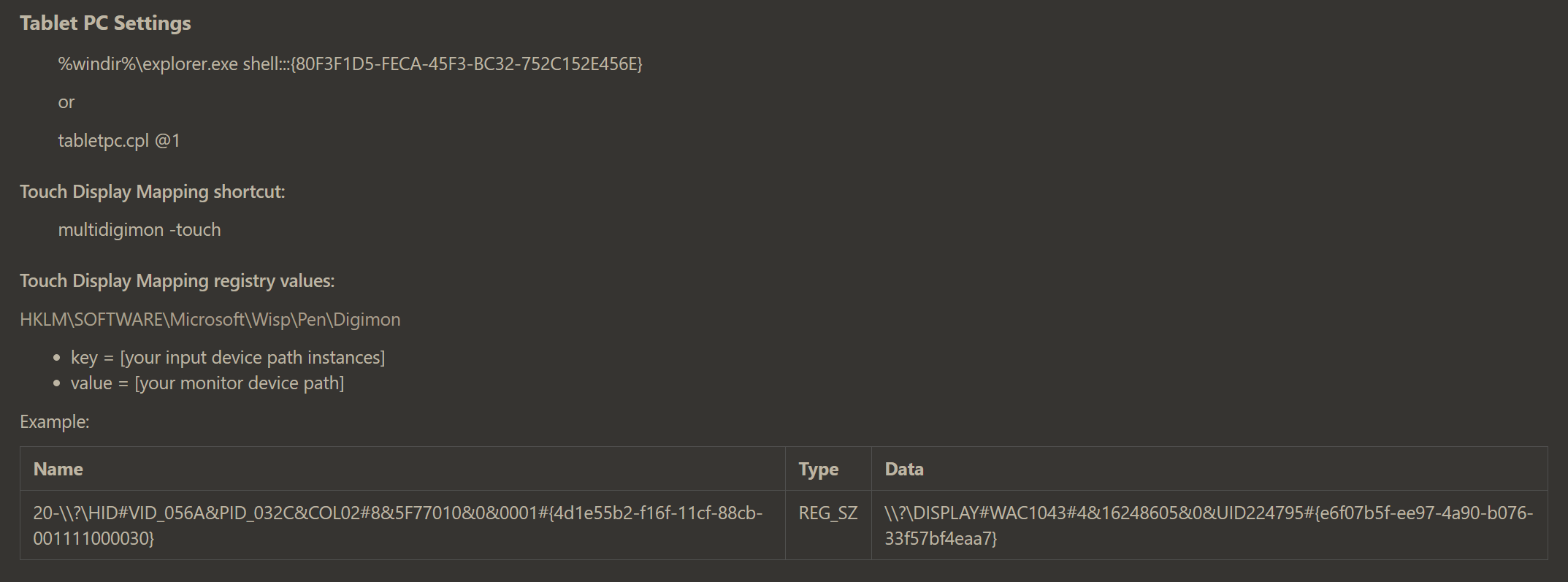This screenshot has height=582, width=1568.
Task: Click the %windir%\explorer.exe command start
Action: pos(148,64)
